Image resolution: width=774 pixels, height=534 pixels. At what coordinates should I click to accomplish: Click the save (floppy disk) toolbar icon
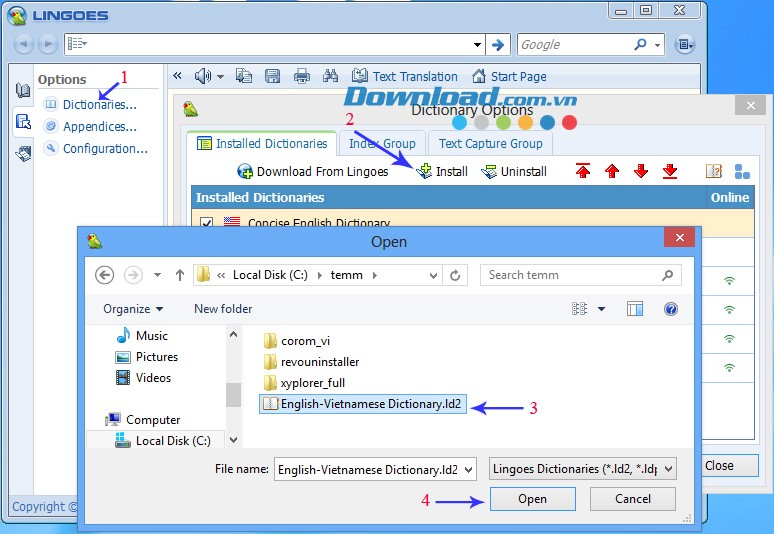[272, 76]
